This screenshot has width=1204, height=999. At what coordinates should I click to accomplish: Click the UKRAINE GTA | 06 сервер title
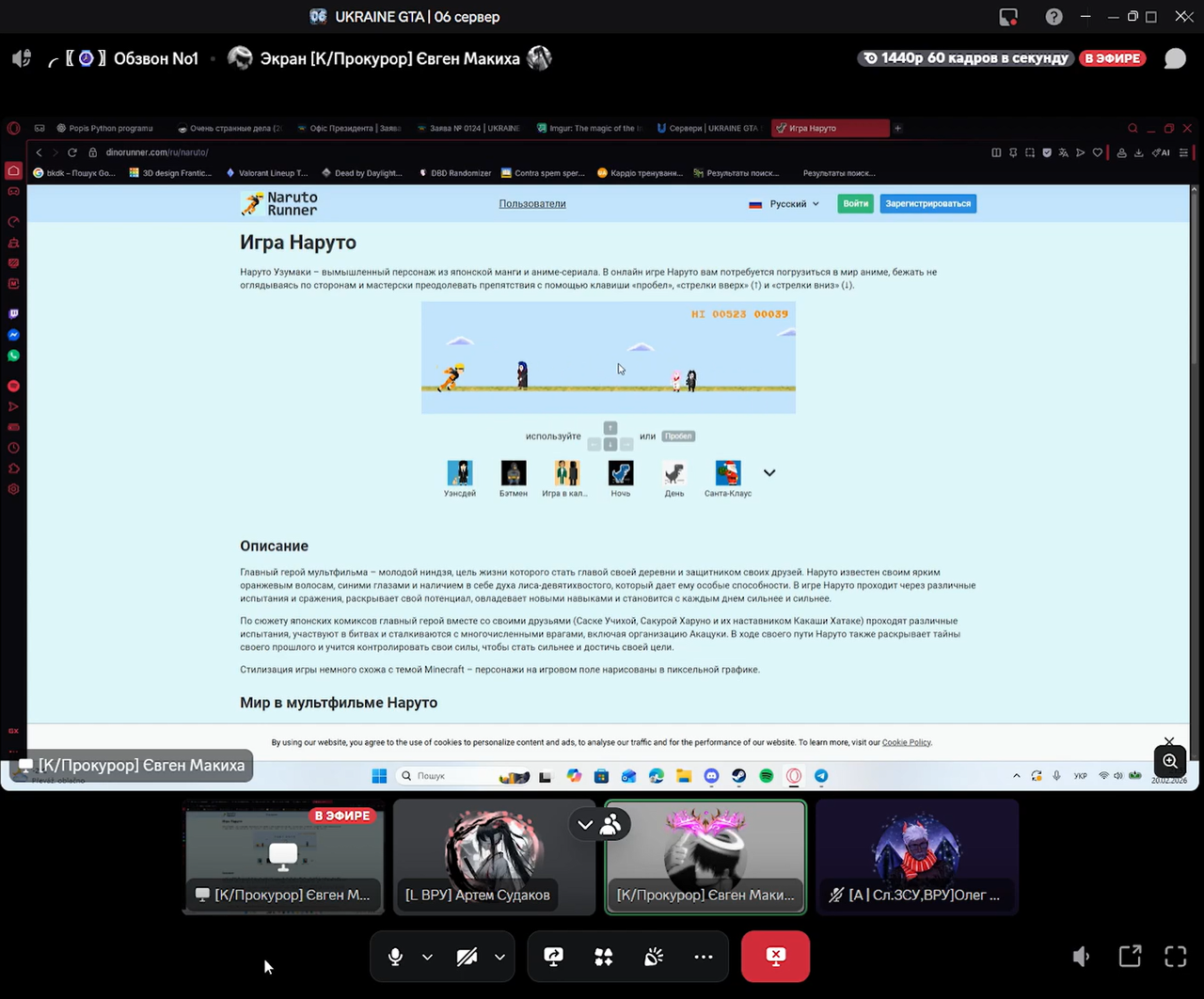click(418, 17)
